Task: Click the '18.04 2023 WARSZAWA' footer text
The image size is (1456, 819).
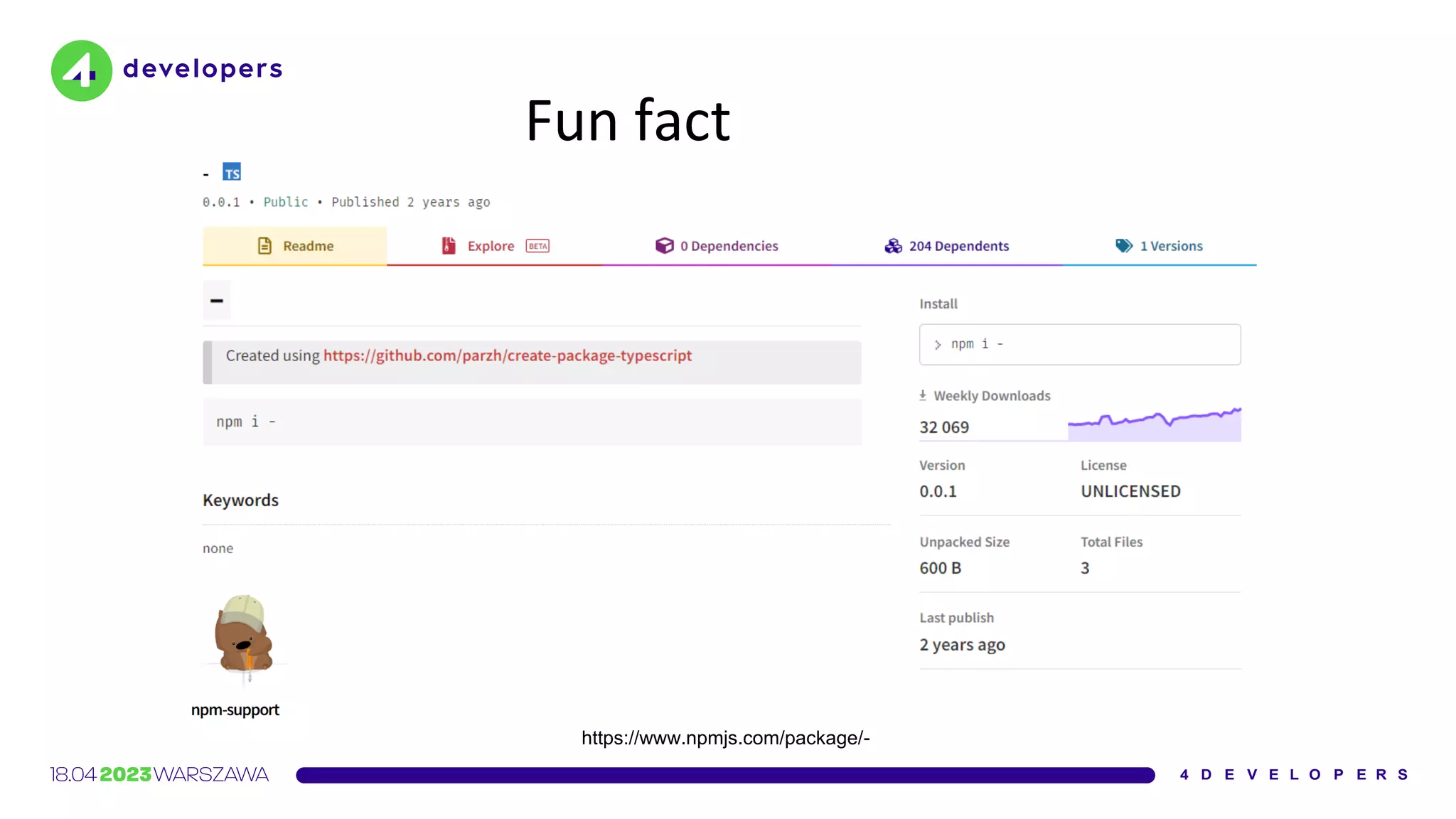Action: [159, 774]
